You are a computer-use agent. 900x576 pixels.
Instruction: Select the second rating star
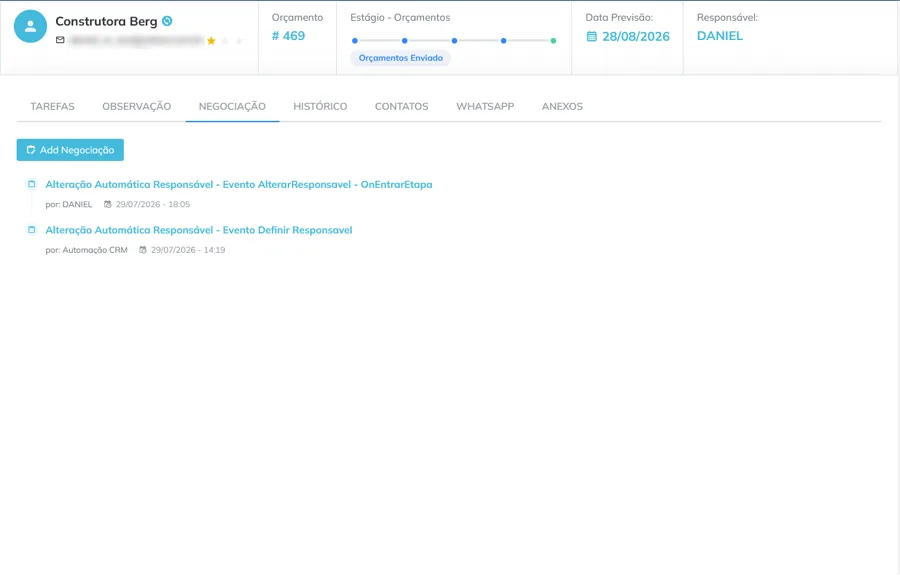[x=226, y=41]
